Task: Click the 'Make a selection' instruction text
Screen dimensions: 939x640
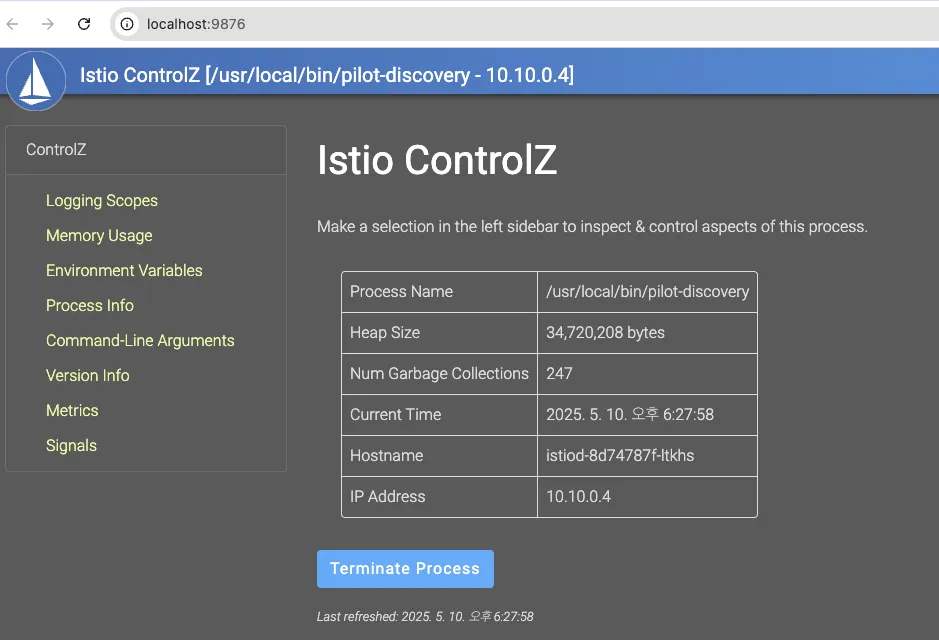Action: [592, 227]
